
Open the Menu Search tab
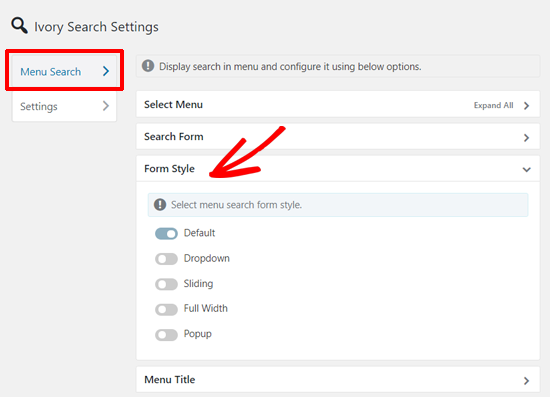tap(64, 72)
